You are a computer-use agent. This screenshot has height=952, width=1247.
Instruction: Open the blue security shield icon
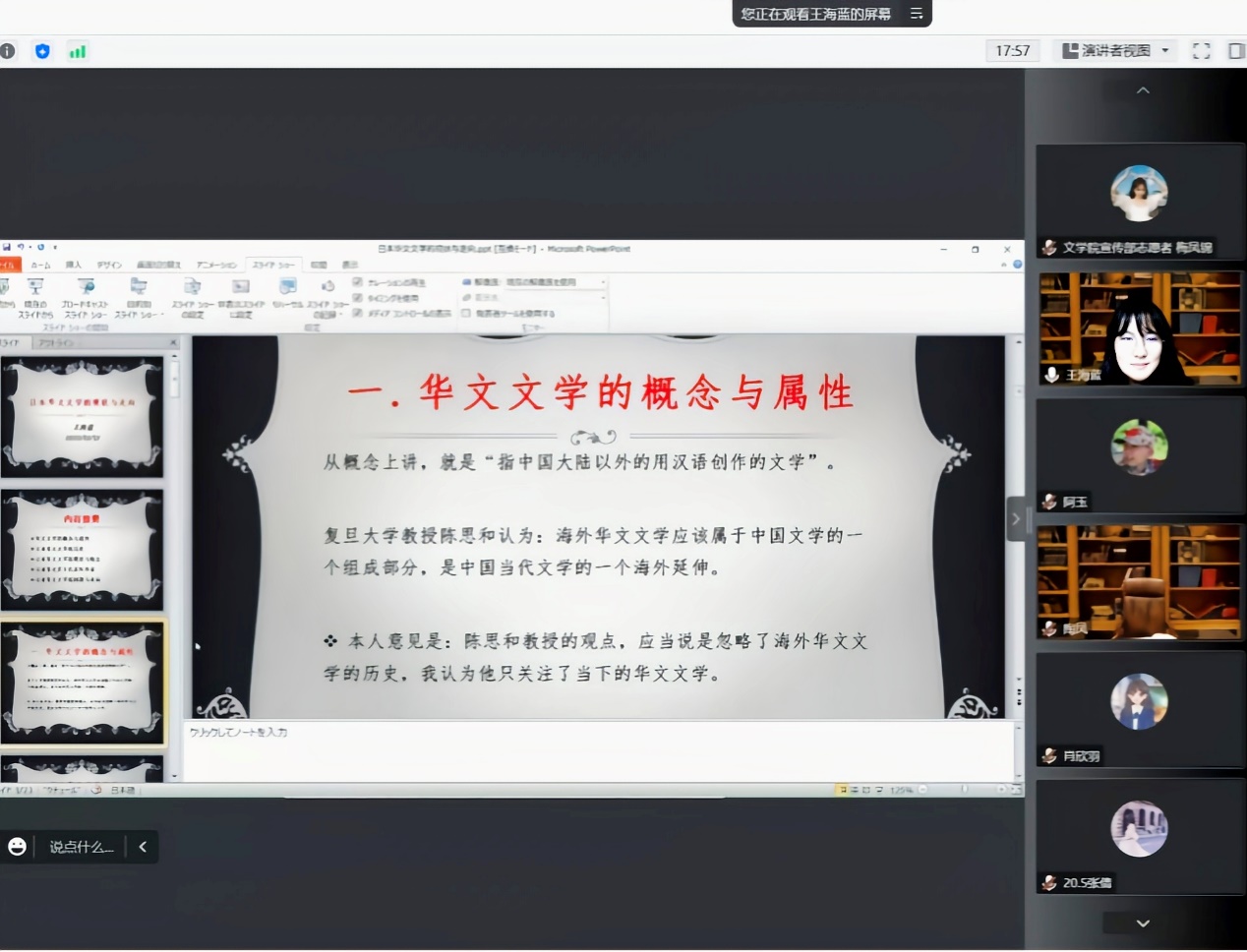[x=42, y=51]
